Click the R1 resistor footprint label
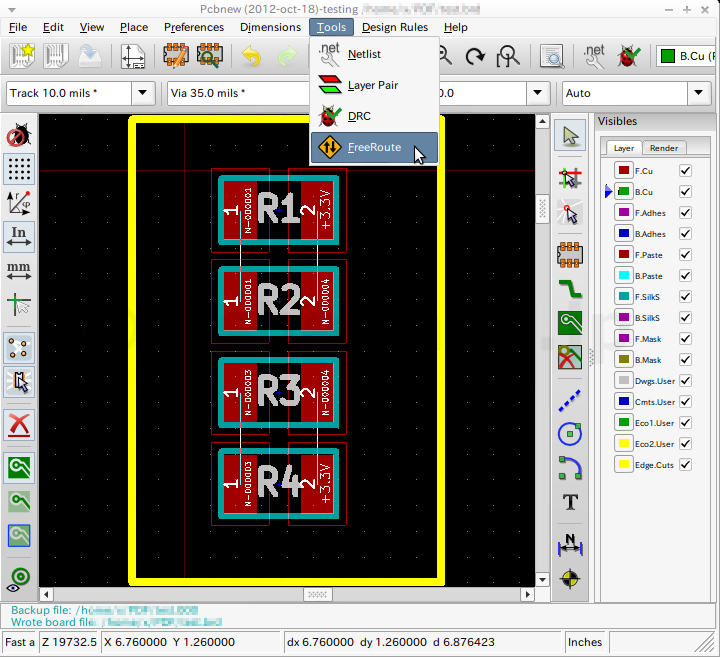720x657 pixels. click(278, 208)
